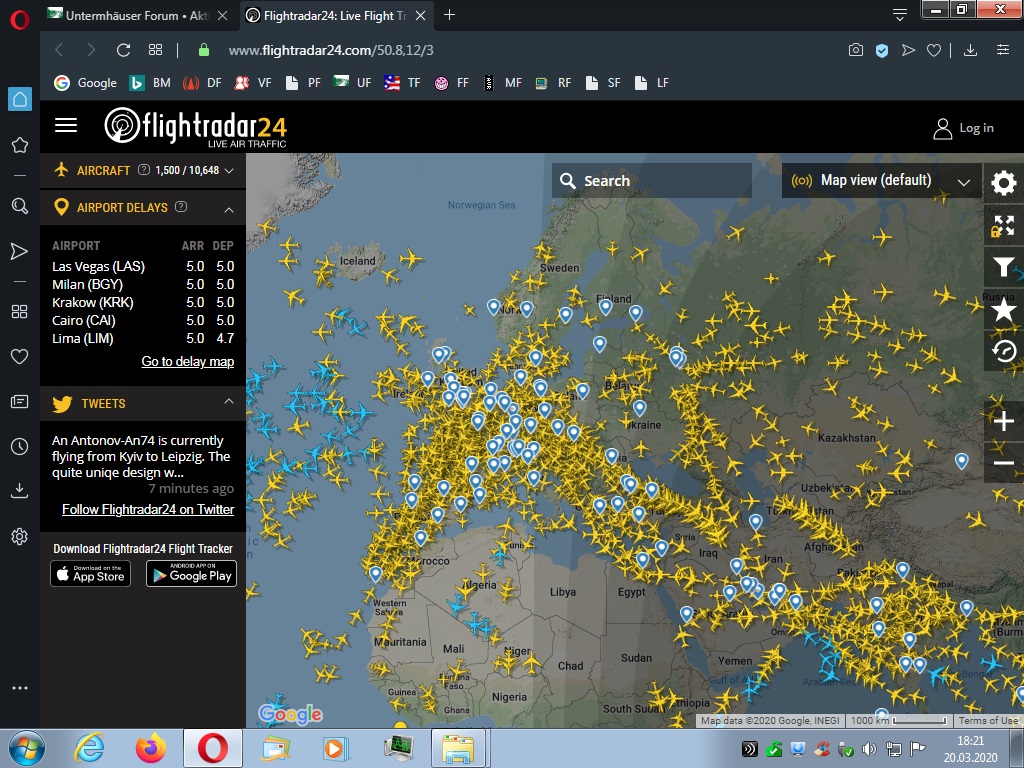Open the BM bookmark
Image resolution: width=1024 pixels, height=768 pixels.
point(150,83)
